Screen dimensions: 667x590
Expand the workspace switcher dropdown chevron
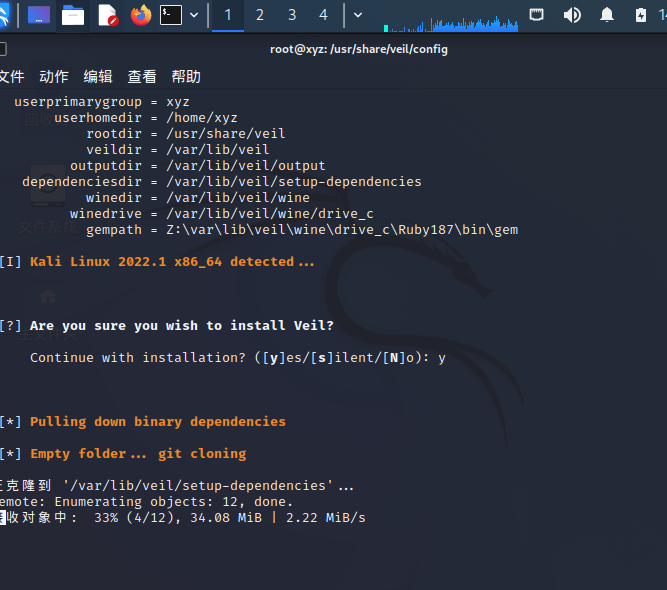(358, 15)
